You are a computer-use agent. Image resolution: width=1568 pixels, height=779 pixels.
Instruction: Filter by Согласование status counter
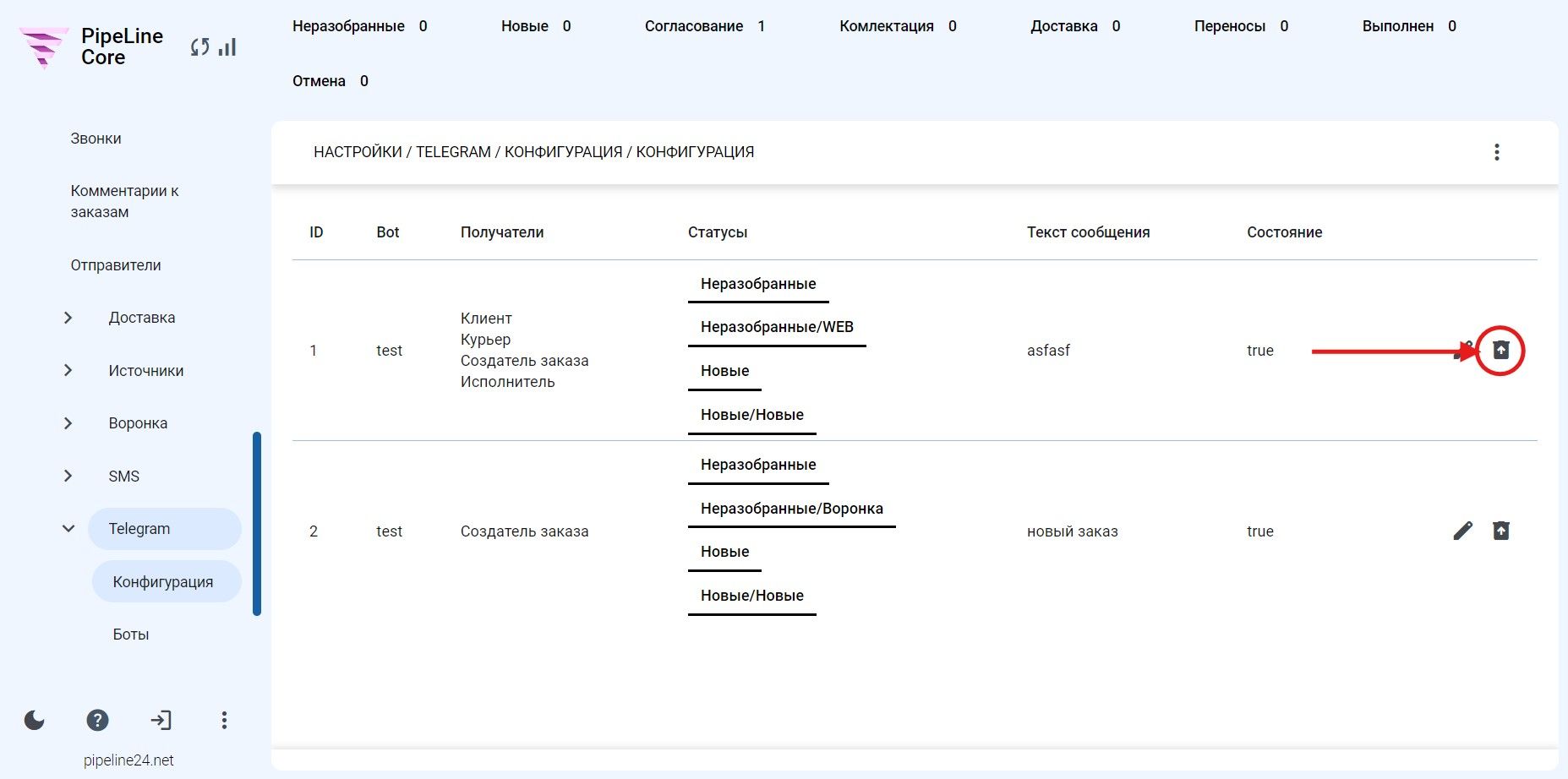click(705, 26)
